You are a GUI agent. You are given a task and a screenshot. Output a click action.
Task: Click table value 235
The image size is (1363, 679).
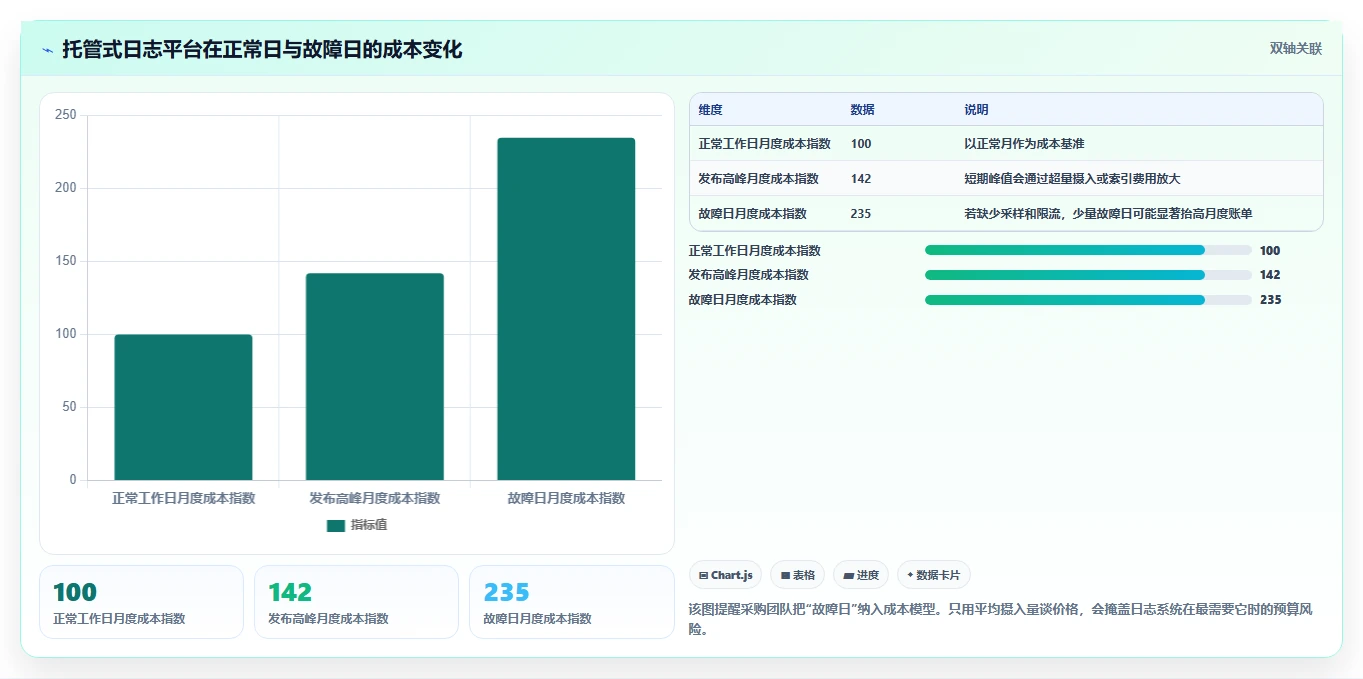[861, 214]
